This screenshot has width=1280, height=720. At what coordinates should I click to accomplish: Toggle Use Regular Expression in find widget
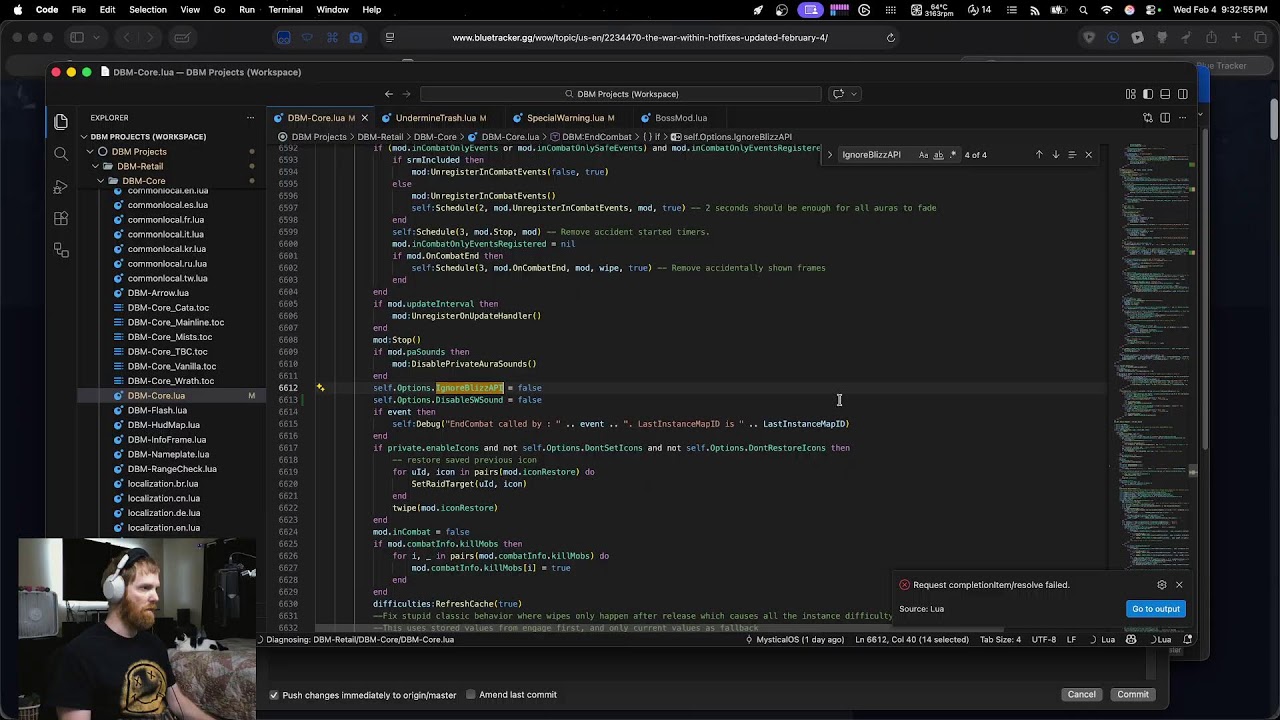(953, 155)
